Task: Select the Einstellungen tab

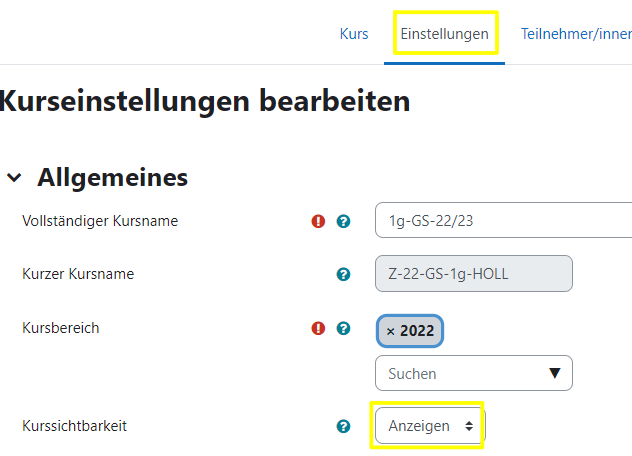Action: click(444, 34)
